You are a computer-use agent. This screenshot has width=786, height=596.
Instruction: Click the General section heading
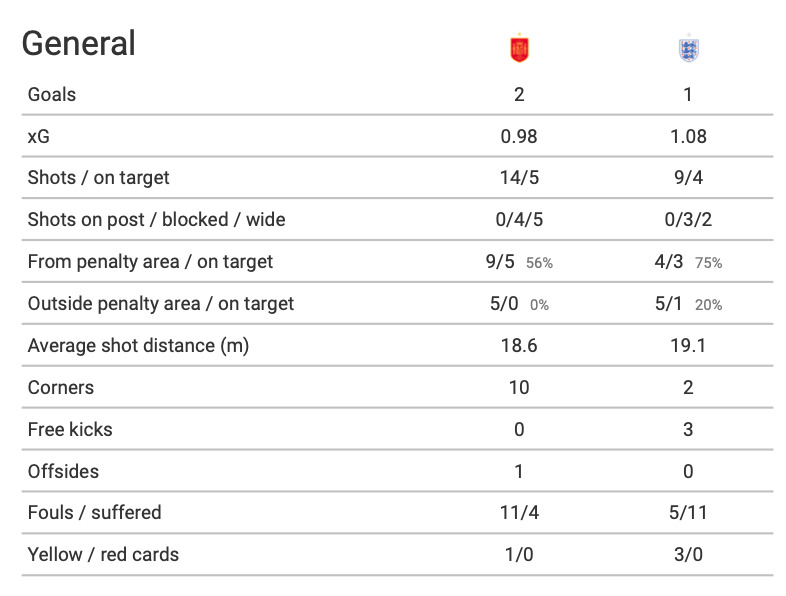click(x=79, y=44)
